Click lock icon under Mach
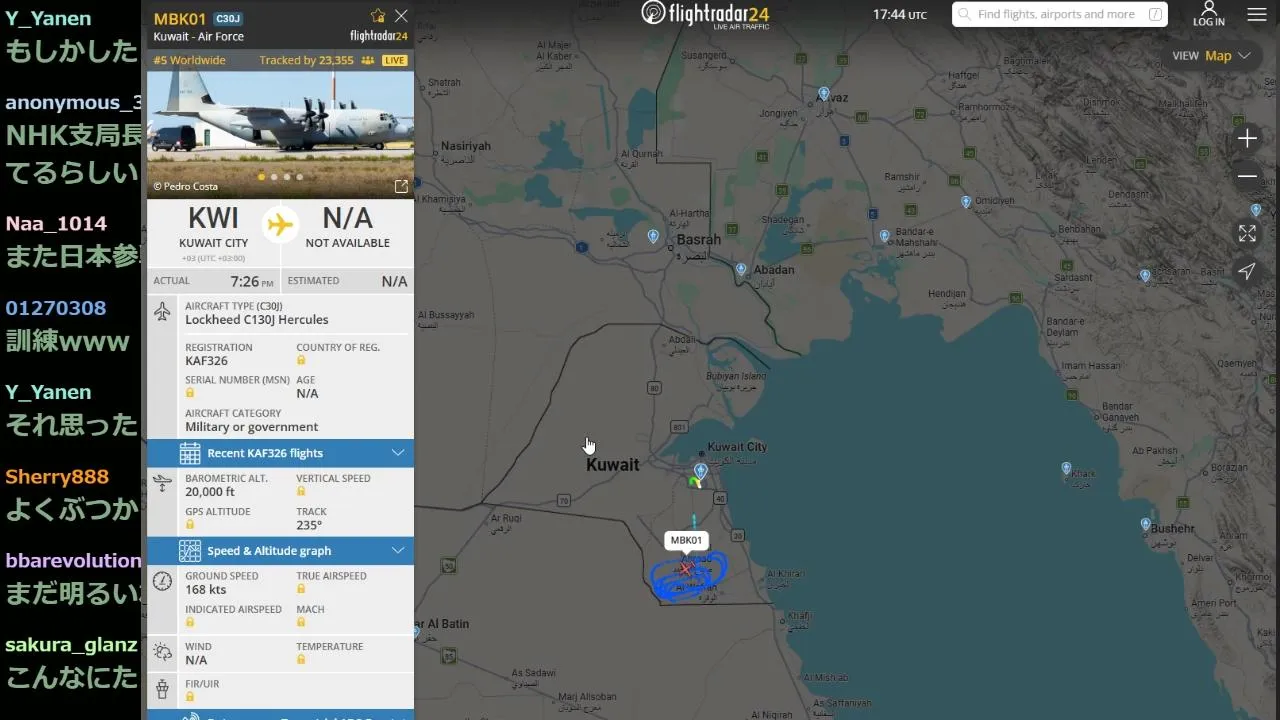This screenshot has height=720, width=1280. [x=301, y=622]
